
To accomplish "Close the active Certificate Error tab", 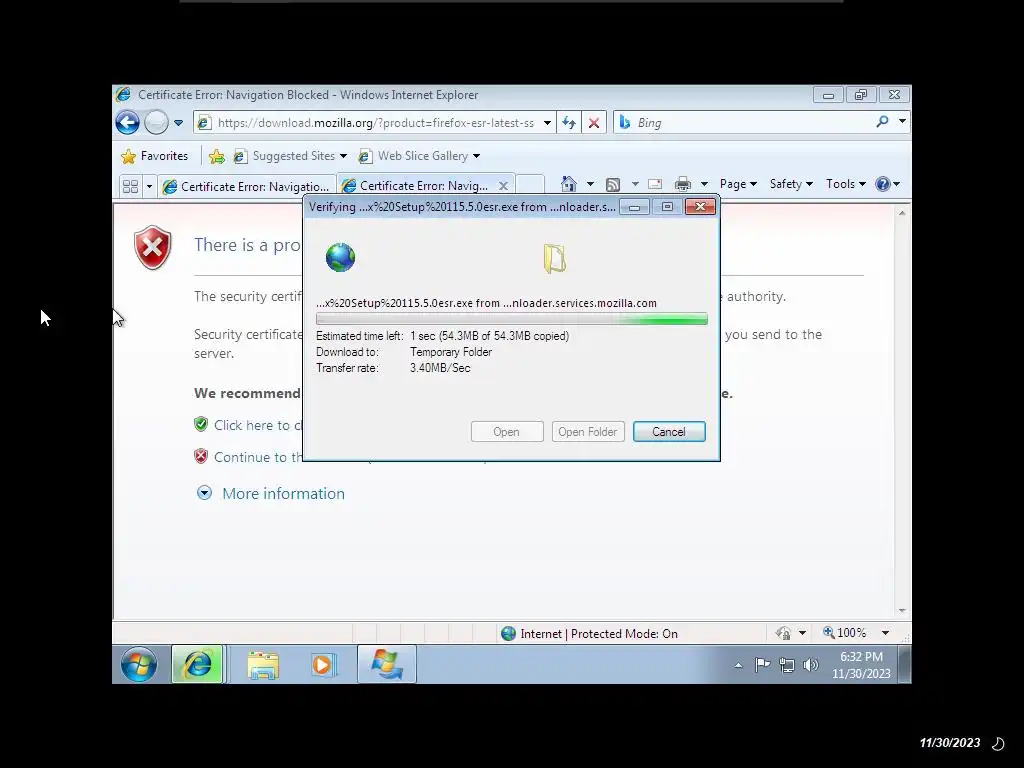I will coord(503,185).
